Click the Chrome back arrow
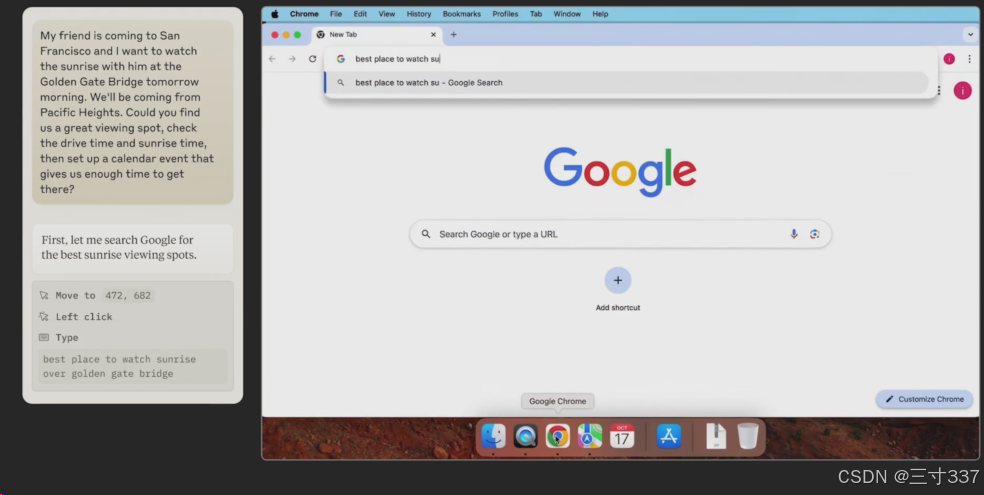 pyautogui.click(x=272, y=59)
